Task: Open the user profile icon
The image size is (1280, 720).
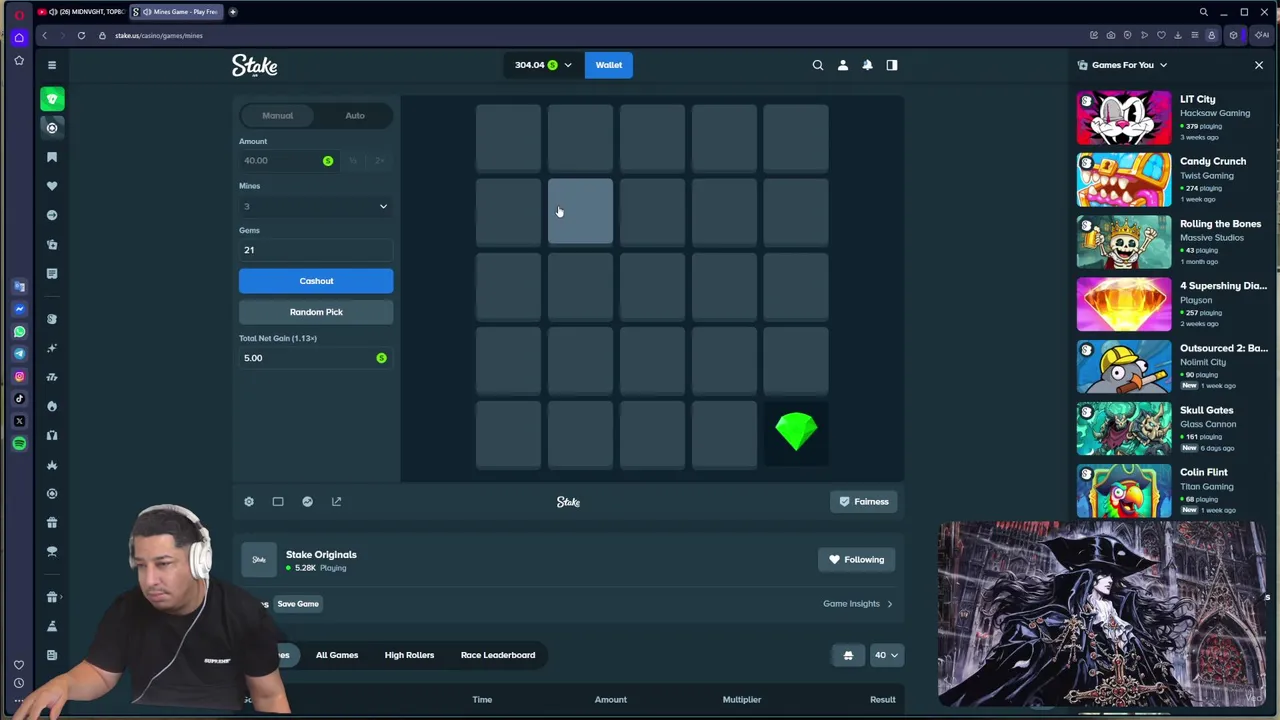Action: (x=843, y=65)
